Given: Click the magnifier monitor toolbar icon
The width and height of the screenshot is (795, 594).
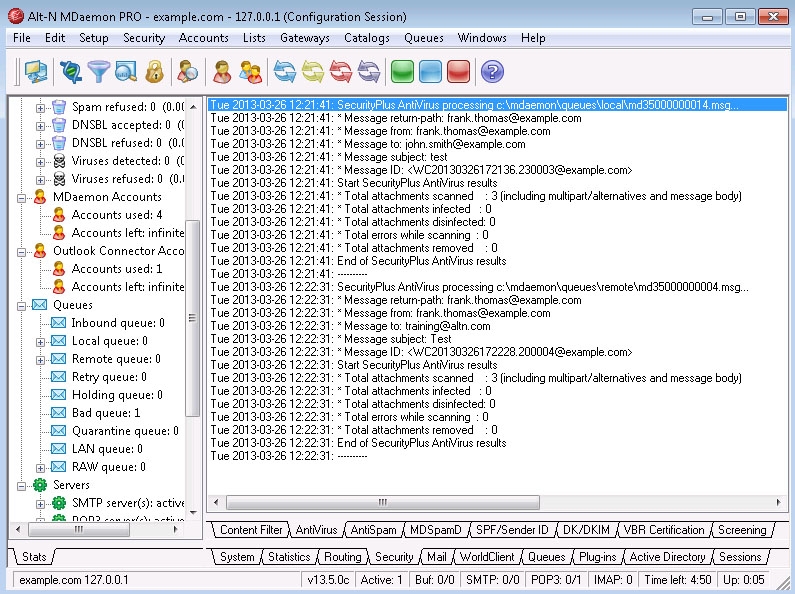Looking at the screenshot, I should (x=126, y=72).
